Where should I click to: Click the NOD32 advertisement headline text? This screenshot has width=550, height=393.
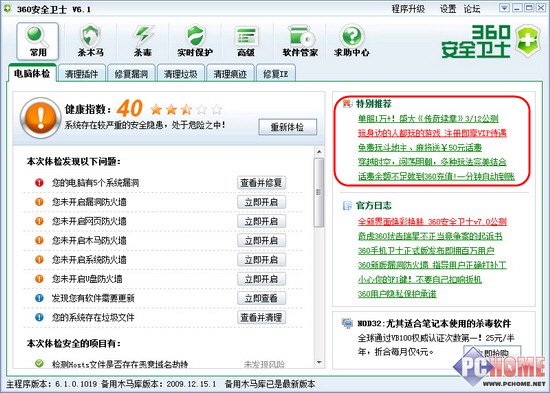(434, 323)
